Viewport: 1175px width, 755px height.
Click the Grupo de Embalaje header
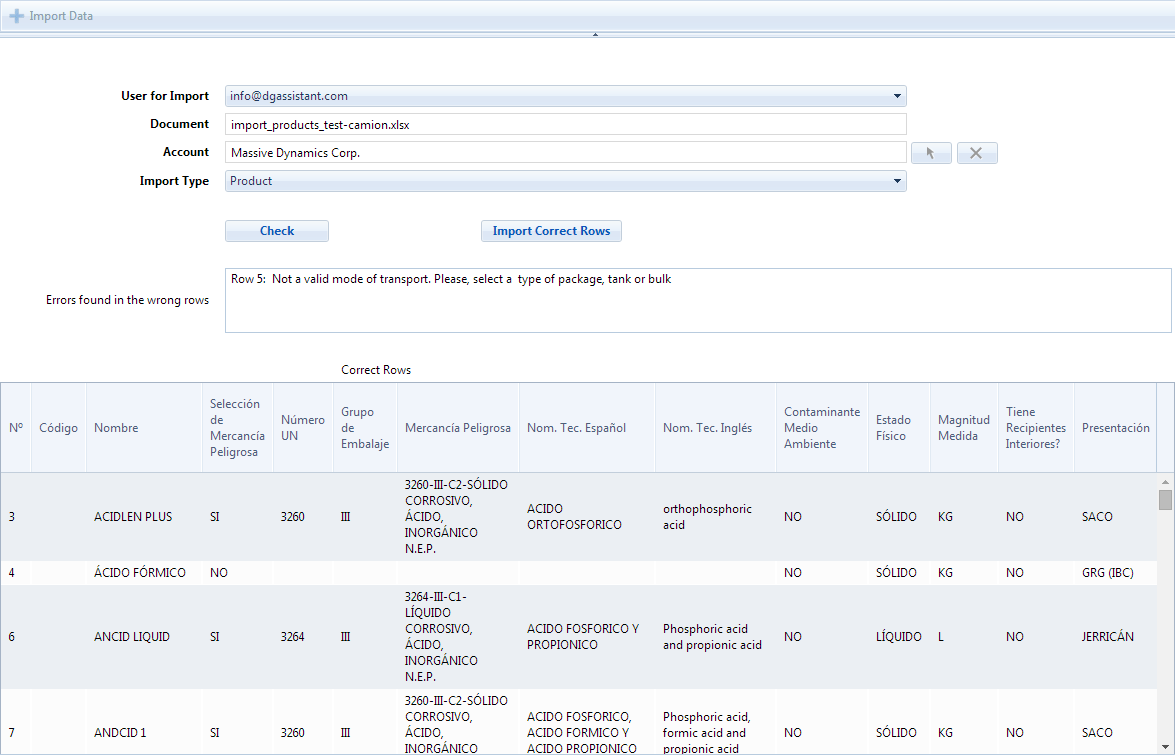point(365,428)
